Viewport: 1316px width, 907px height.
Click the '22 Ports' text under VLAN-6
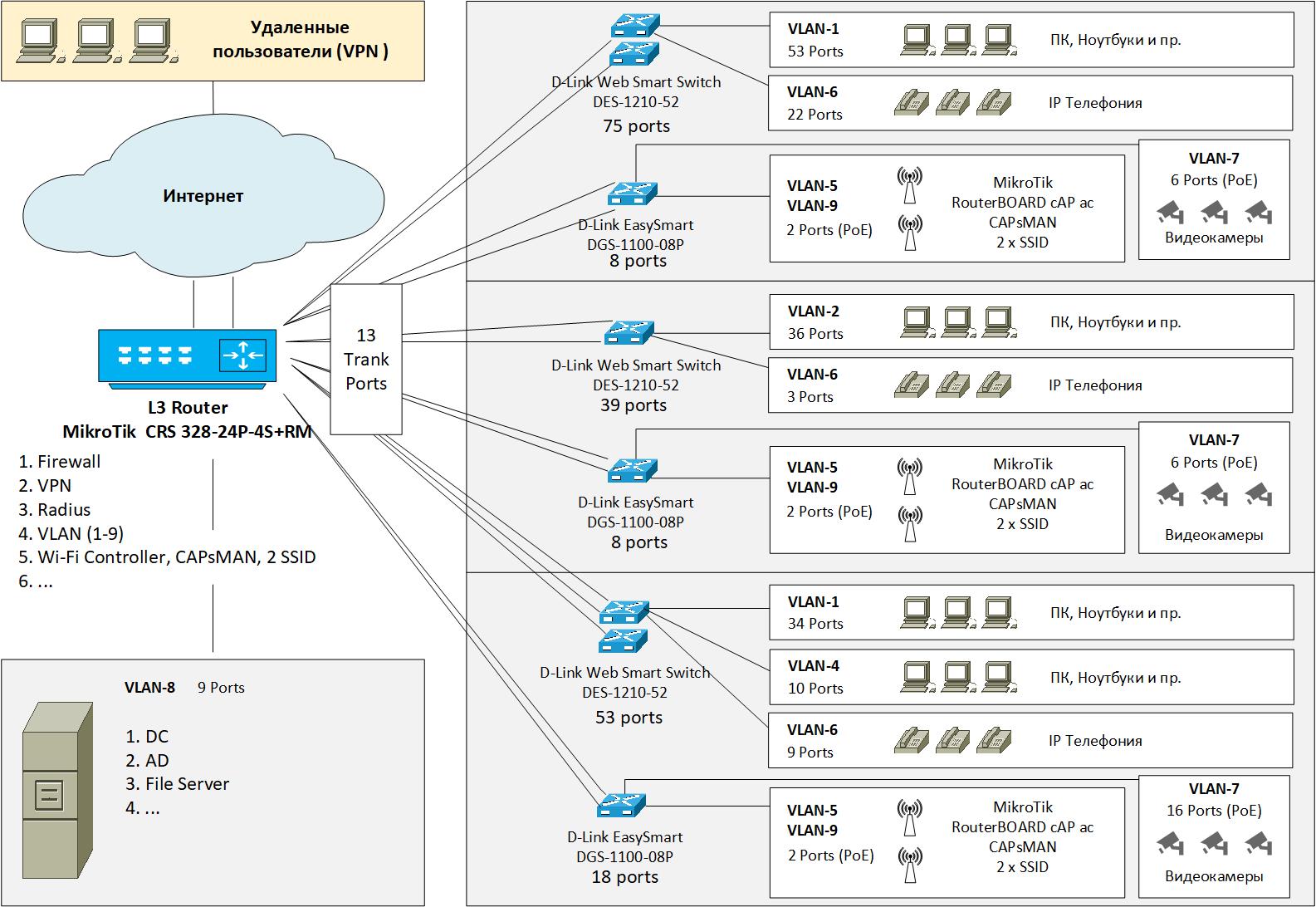point(815,115)
